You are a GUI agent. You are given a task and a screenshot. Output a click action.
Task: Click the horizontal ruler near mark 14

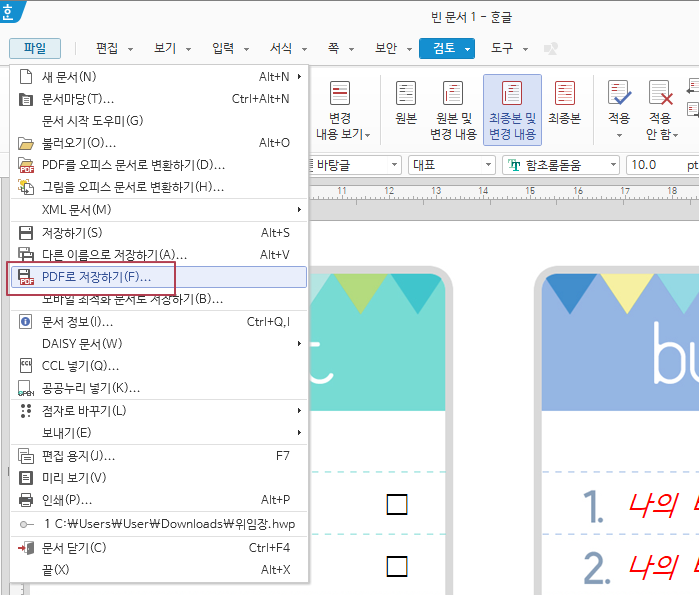click(x=483, y=193)
